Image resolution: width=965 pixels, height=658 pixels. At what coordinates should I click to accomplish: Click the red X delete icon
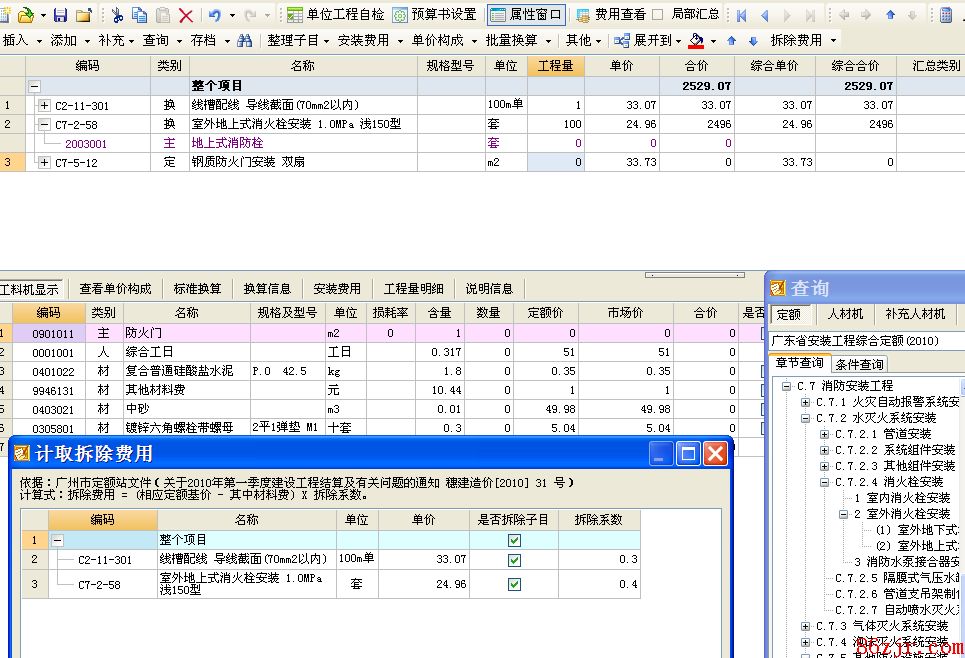pyautogui.click(x=186, y=15)
